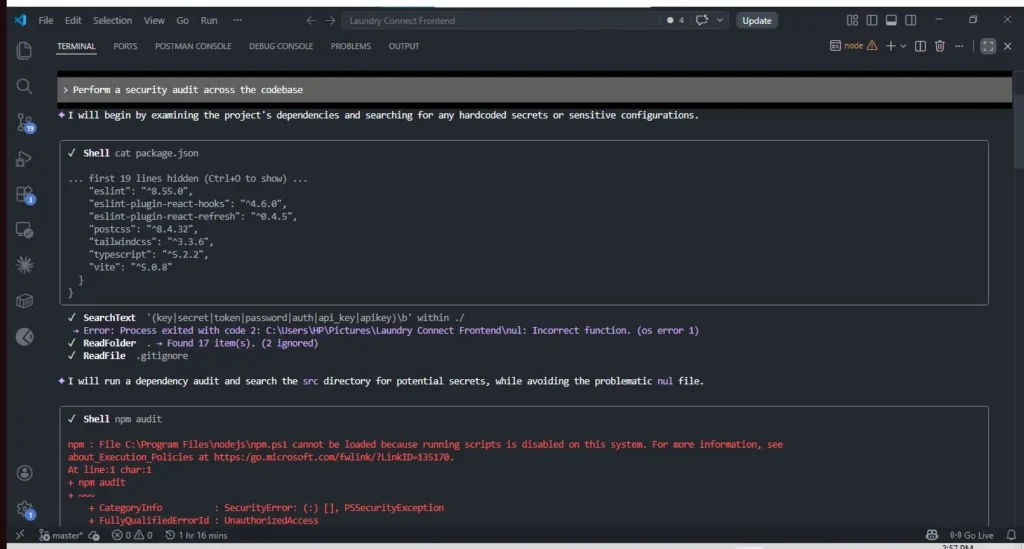The image size is (1024, 549).
Task: Open remote window indicator in status bar
Action: pos(20,535)
